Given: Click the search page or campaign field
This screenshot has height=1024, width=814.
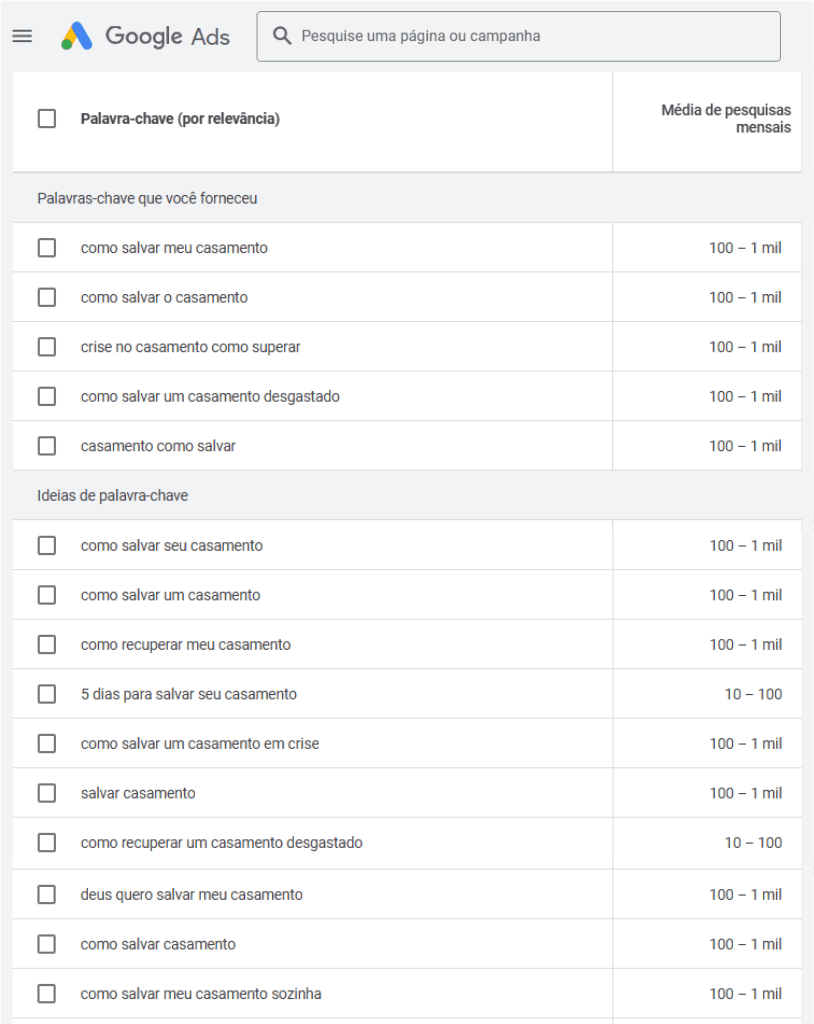Looking at the screenshot, I should pos(530,36).
